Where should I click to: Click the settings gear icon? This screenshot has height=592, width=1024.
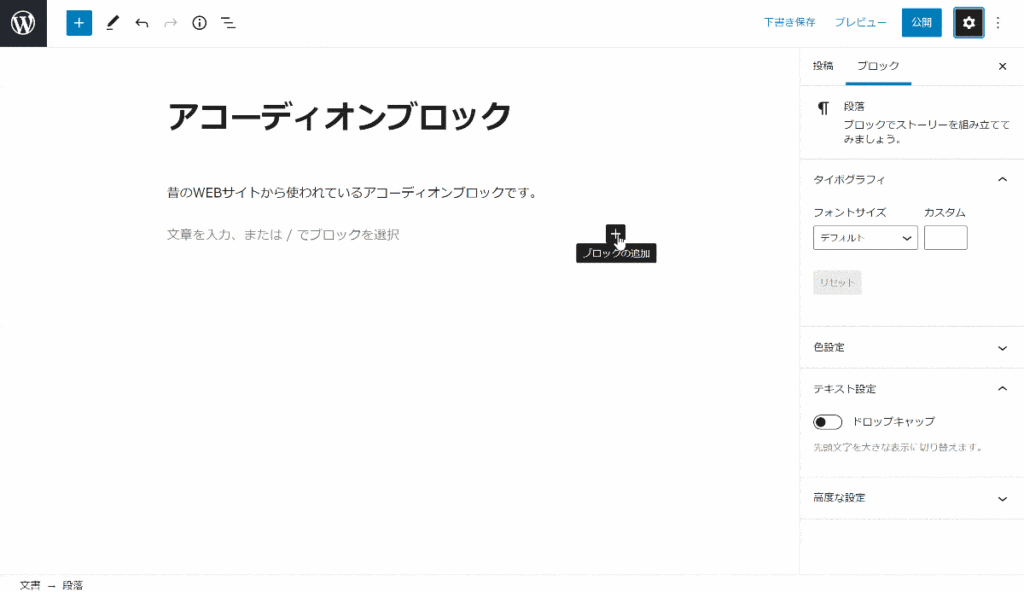(x=967, y=22)
